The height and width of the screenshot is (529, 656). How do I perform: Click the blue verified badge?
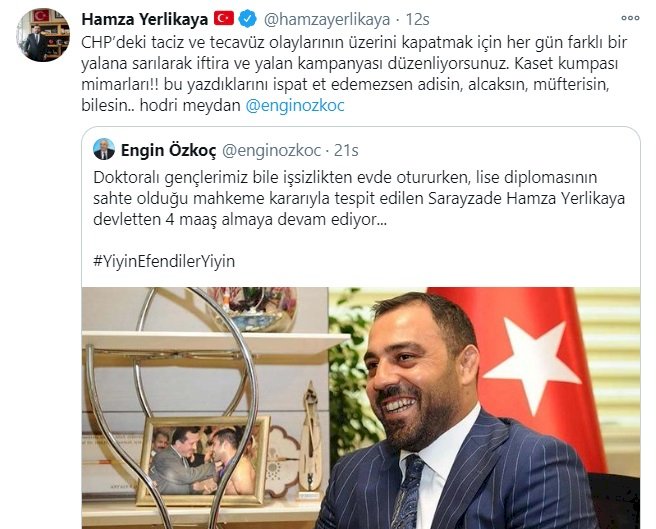pyautogui.click(x=247, y=19)
